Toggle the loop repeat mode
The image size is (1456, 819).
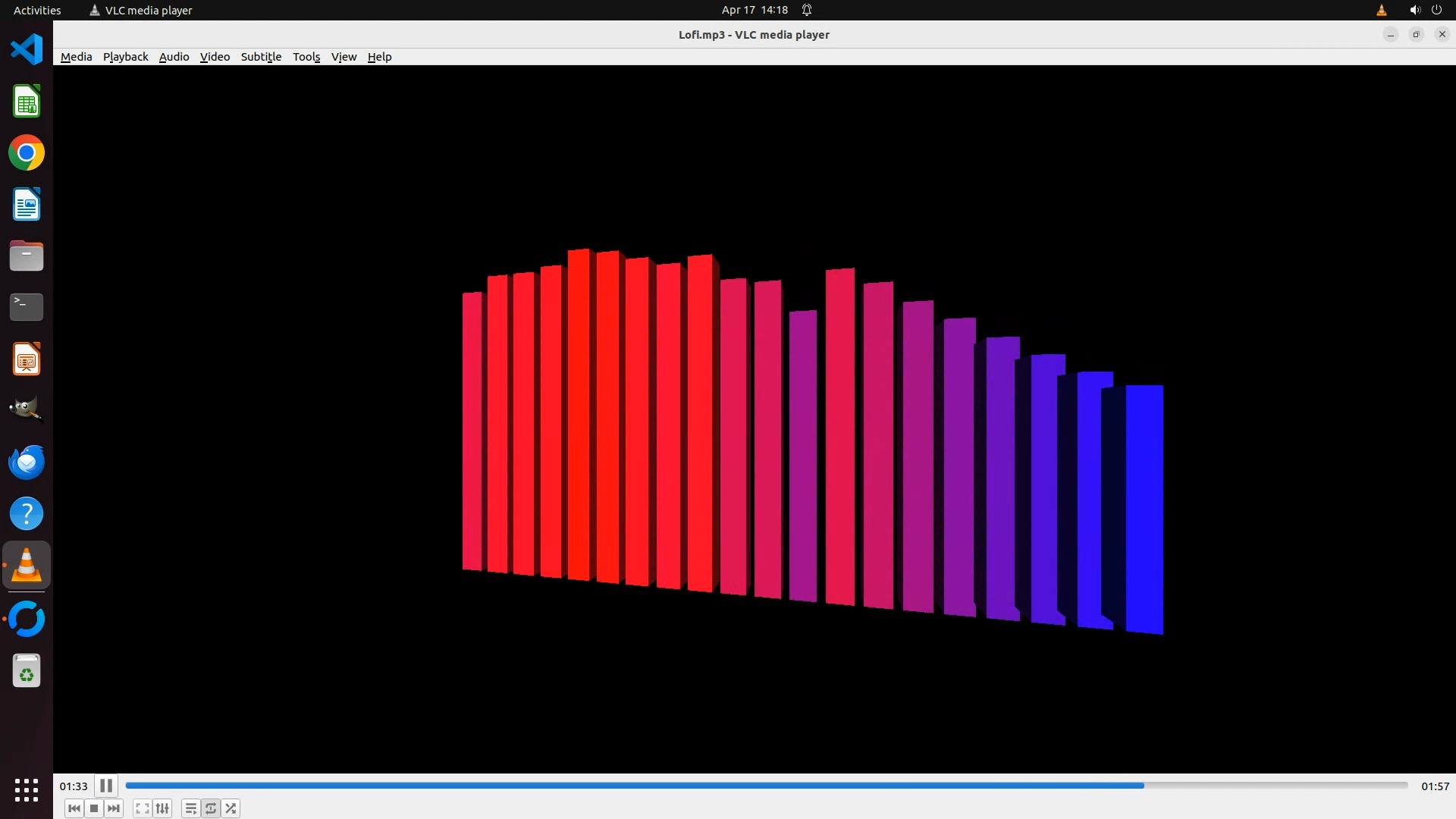pyautogui.click(x=211, y=808)
